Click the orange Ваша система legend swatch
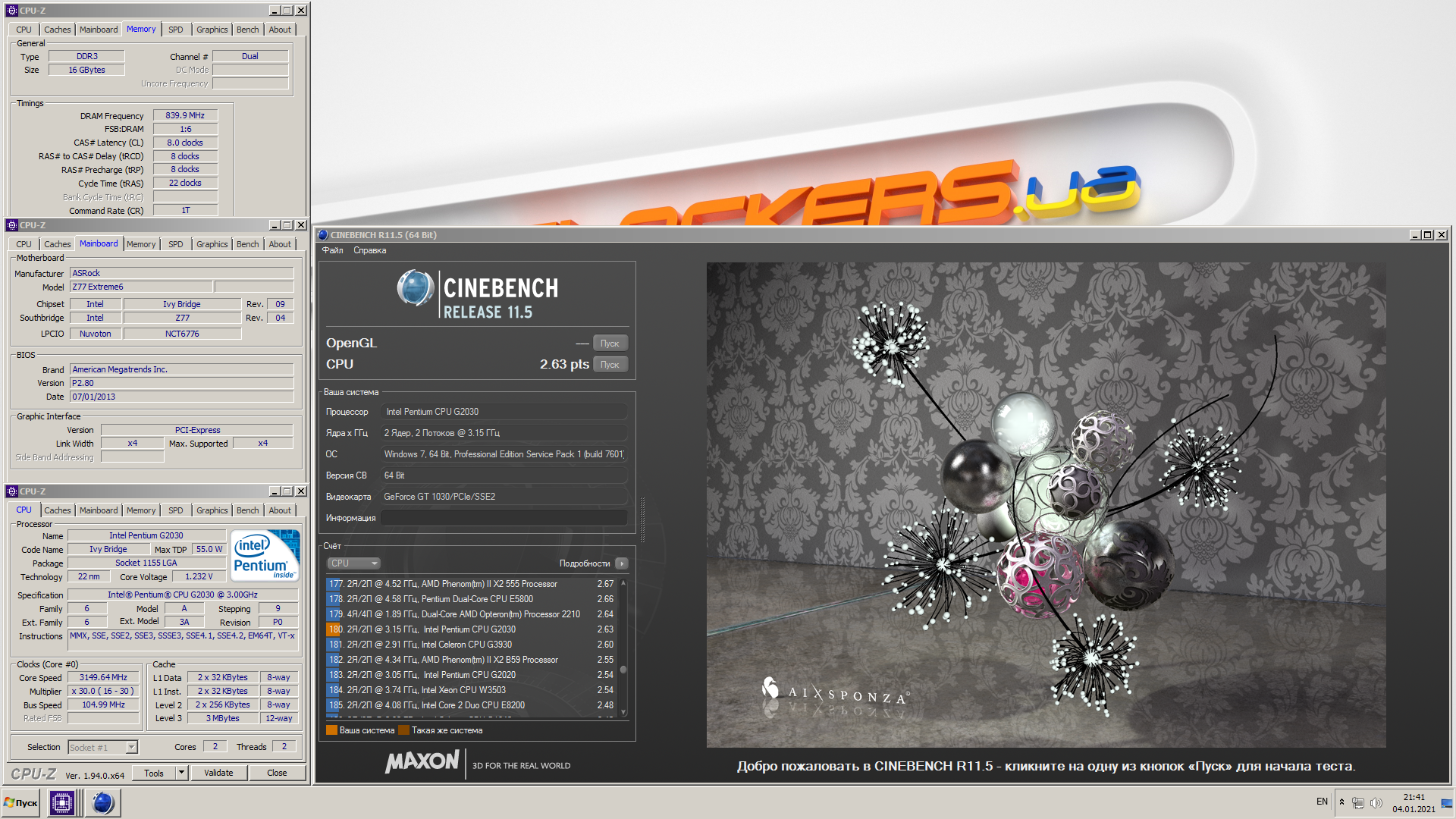This screenshot has height=819, width=1456. pyautogui.click(x=331, y=730)
